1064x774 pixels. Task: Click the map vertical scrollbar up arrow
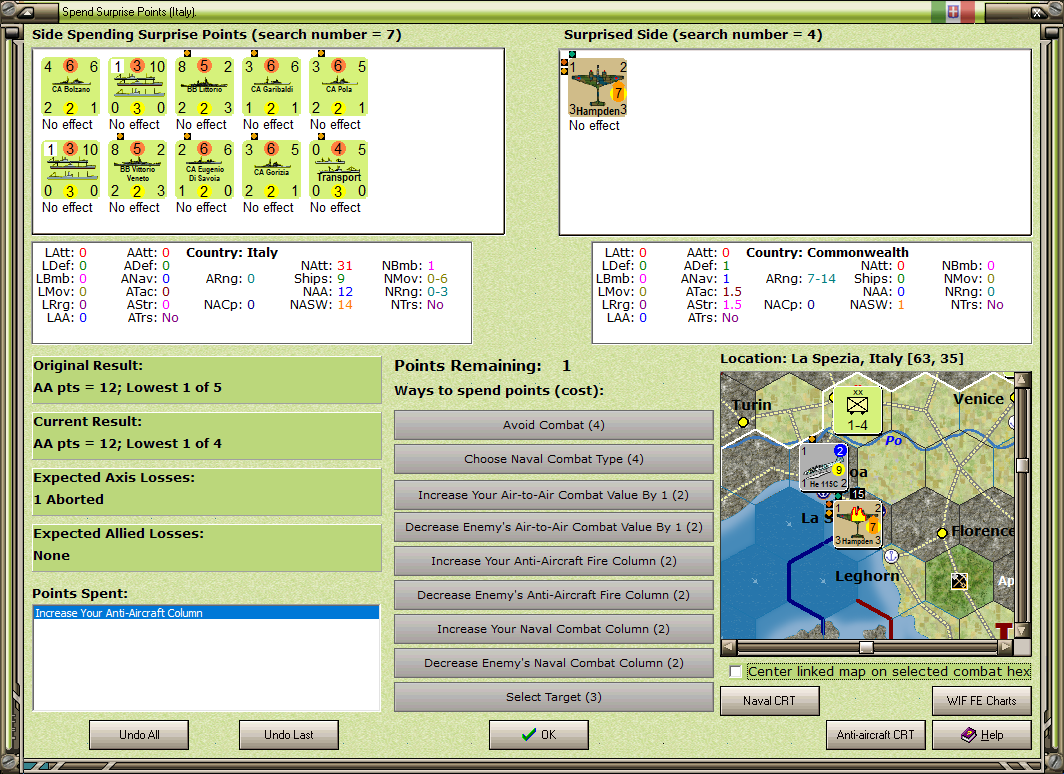point(1022,379)
